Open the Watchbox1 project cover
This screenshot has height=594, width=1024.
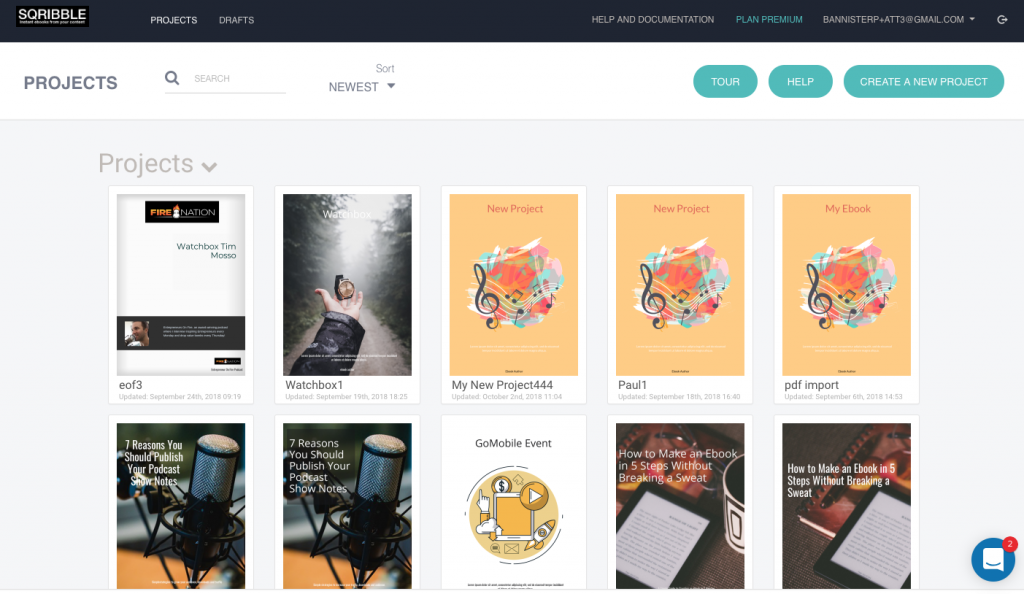point(347,285)
